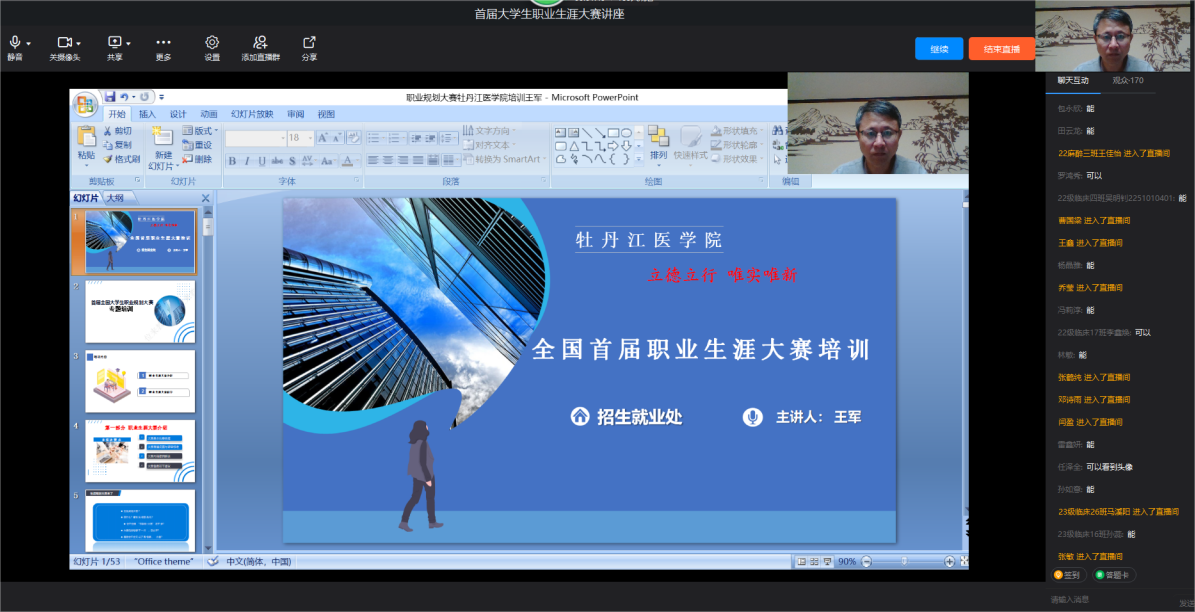The width and height of the screenshot is (1195, 612).
Task: Open the PowerPoint Office button
Action: pyautogui.click(x=85, y=104)
